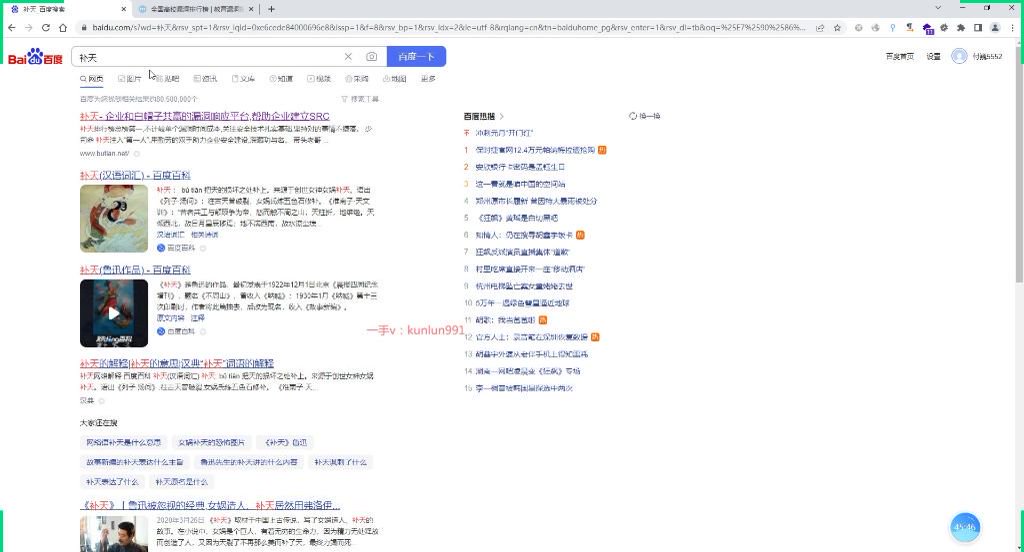Click the gear-shaped extension icon
This screenshot has width=1024, height=552.
tap(944, 27)
